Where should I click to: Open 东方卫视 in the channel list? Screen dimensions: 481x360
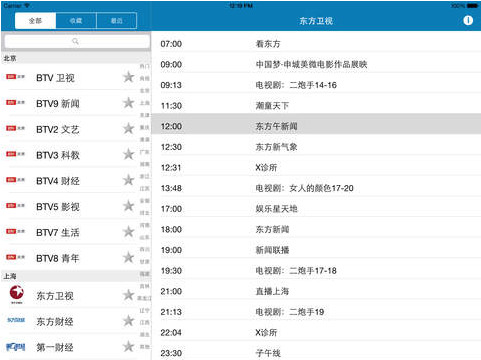click(55, 296)
